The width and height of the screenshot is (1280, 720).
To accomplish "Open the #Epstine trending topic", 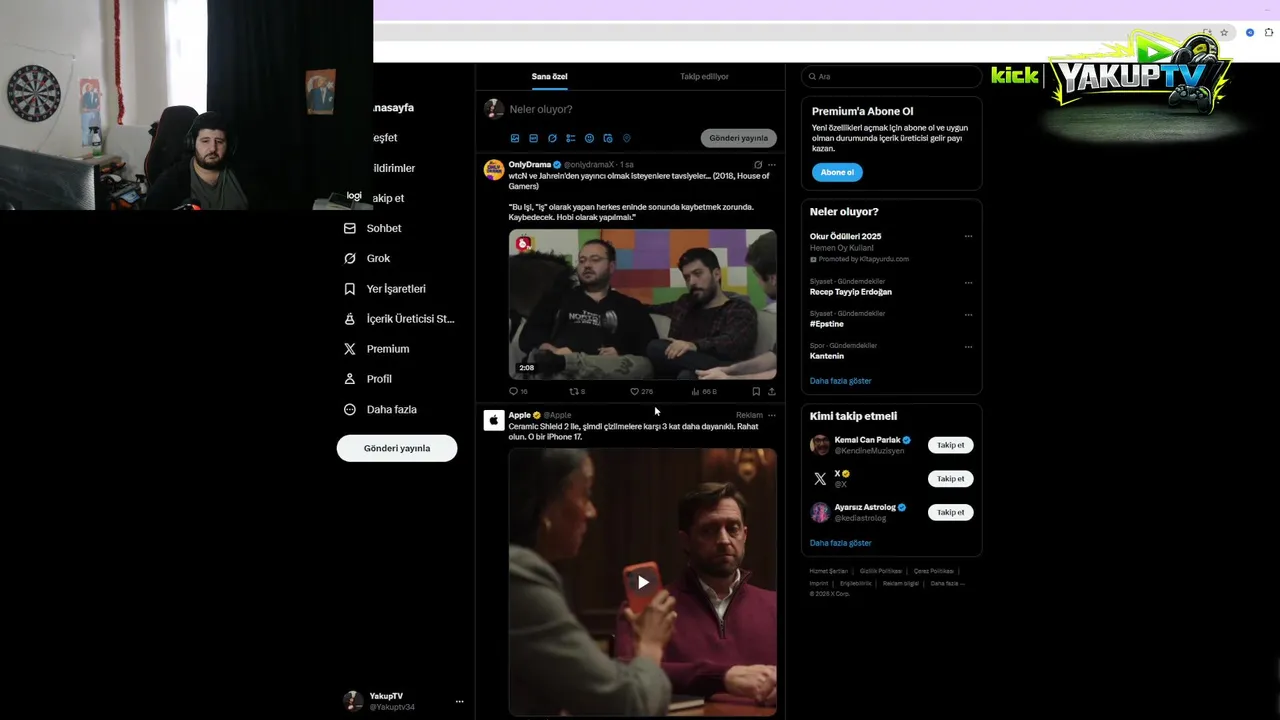I will pyautogui.click(x=827, y=324).
